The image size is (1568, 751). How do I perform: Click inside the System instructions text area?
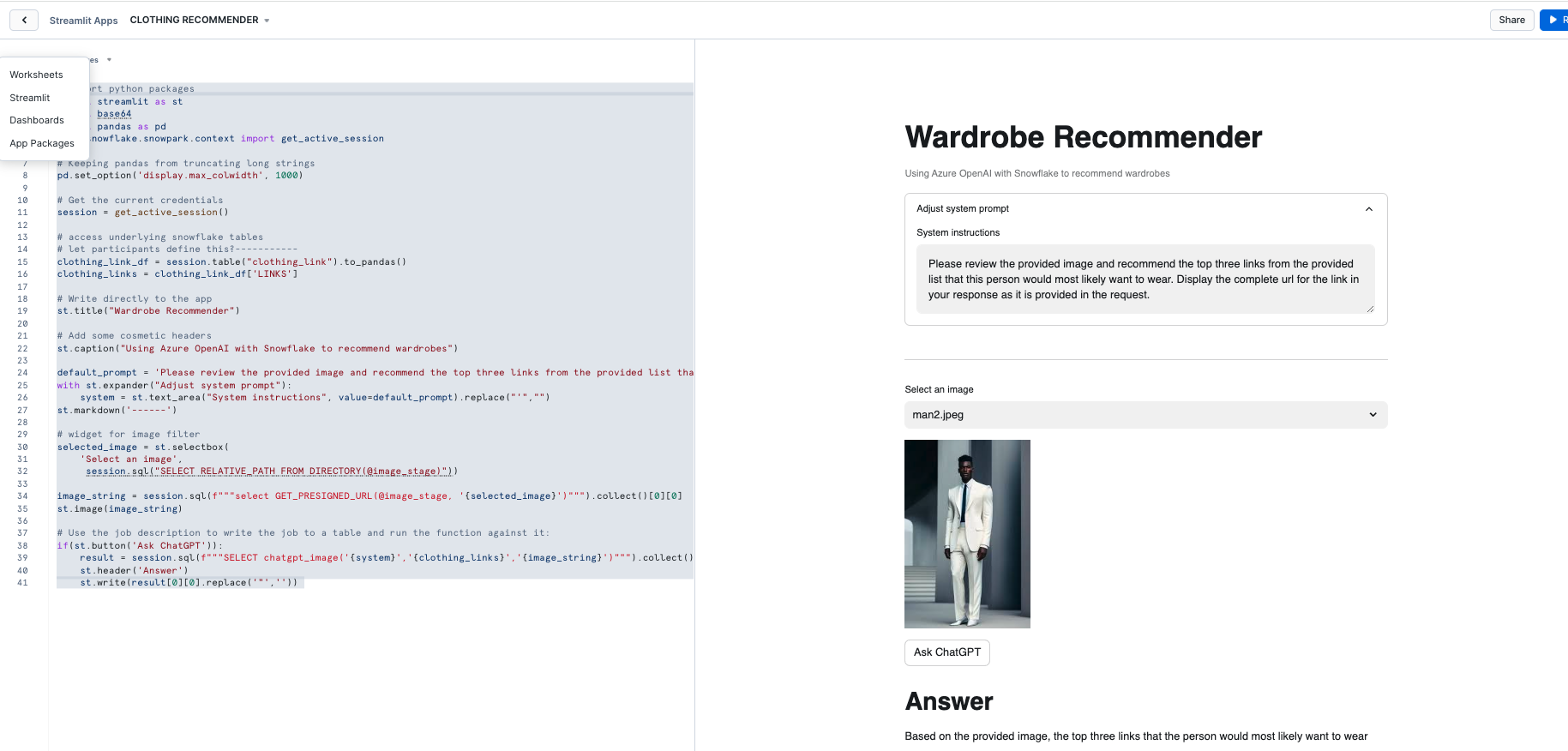pyautogui.click(x=1144, y=279)
